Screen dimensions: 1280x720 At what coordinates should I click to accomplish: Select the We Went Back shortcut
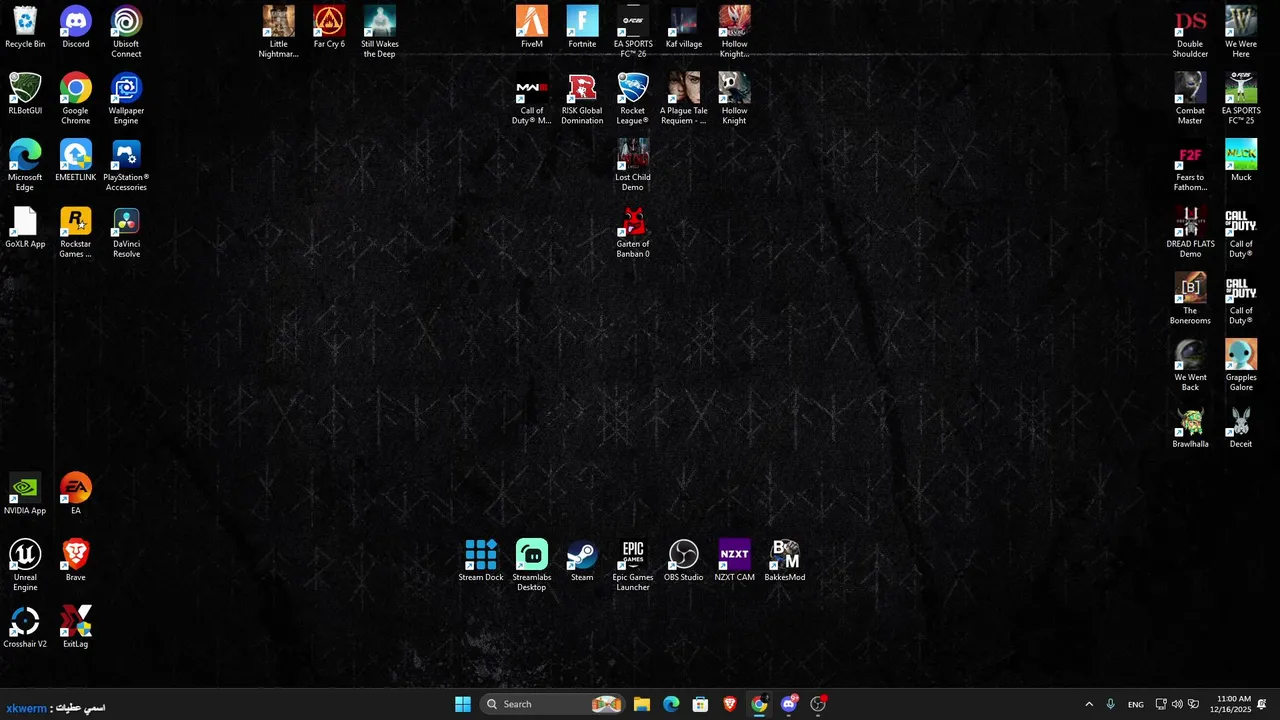click(1190, 366)
